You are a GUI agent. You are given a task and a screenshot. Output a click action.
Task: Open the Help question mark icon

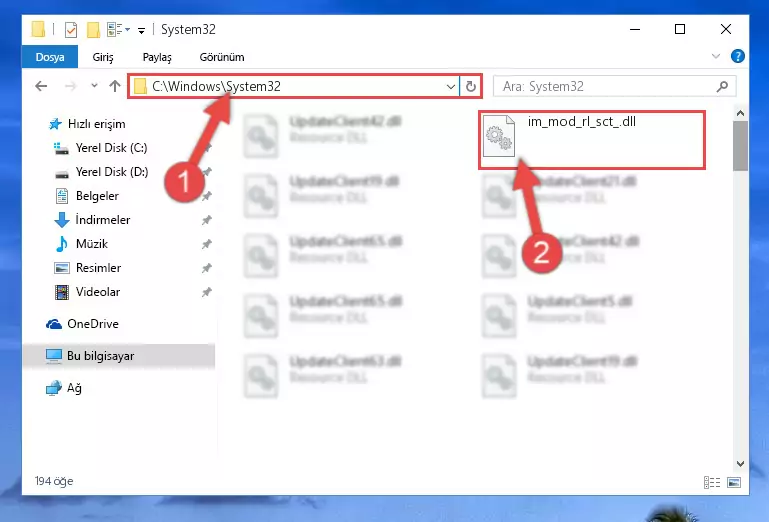coord(737,56)
